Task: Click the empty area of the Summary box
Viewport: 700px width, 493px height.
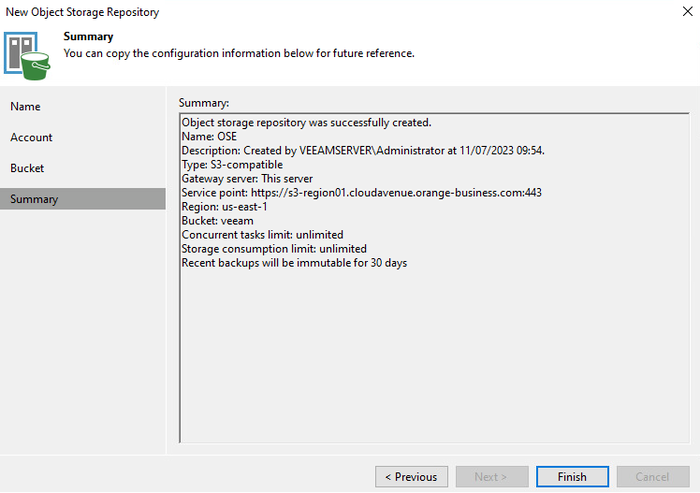Action: coord(434,355)
